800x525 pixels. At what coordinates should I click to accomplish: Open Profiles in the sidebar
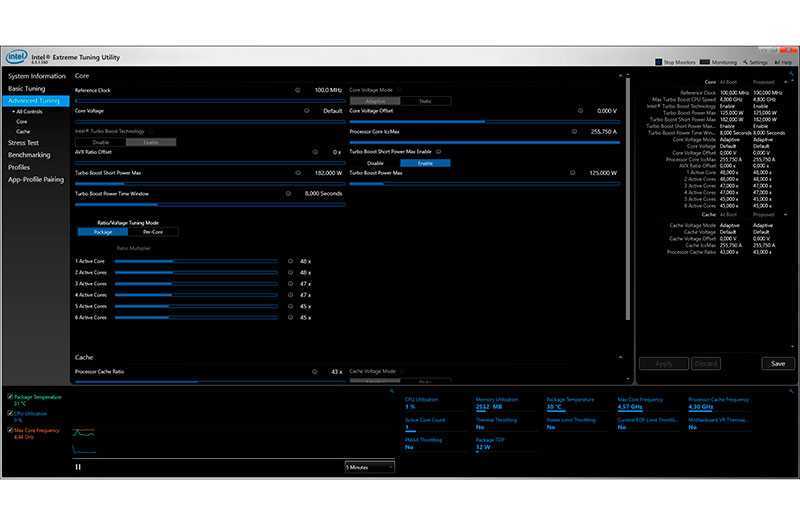(x=19, y=167)
